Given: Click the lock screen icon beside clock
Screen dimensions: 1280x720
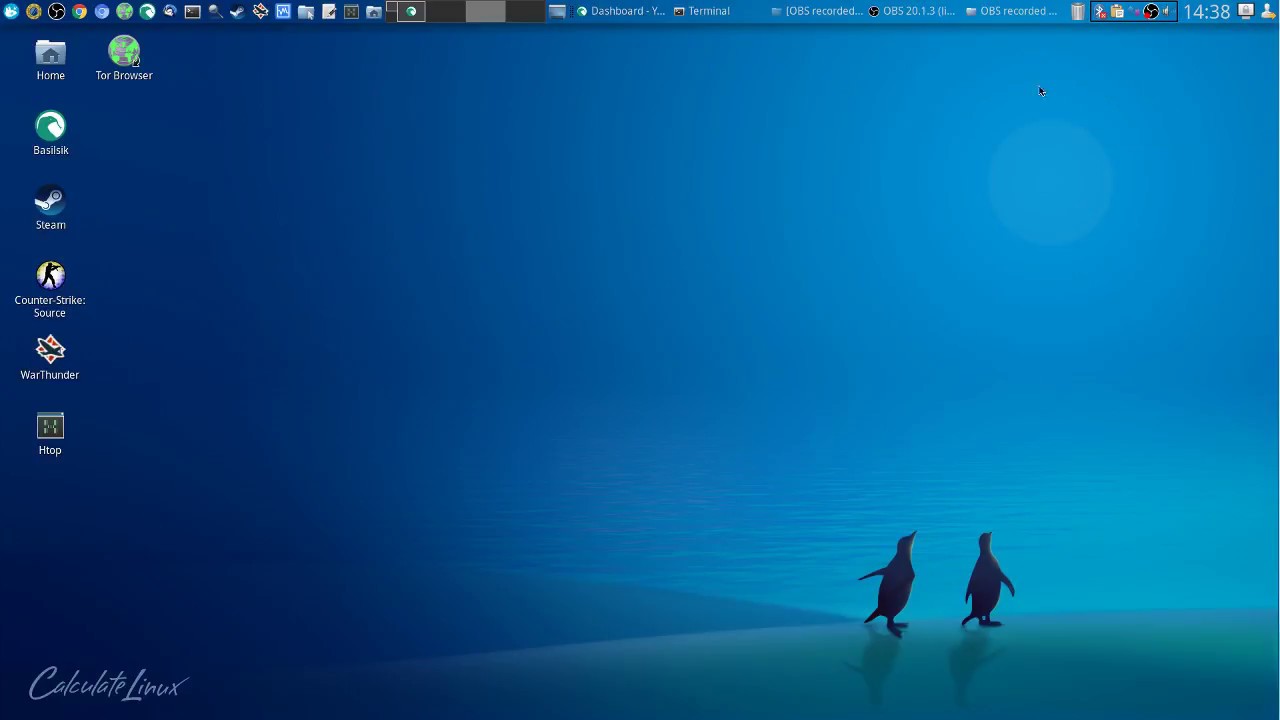Looking at the screenshot, I should (x=1246, y=11).
